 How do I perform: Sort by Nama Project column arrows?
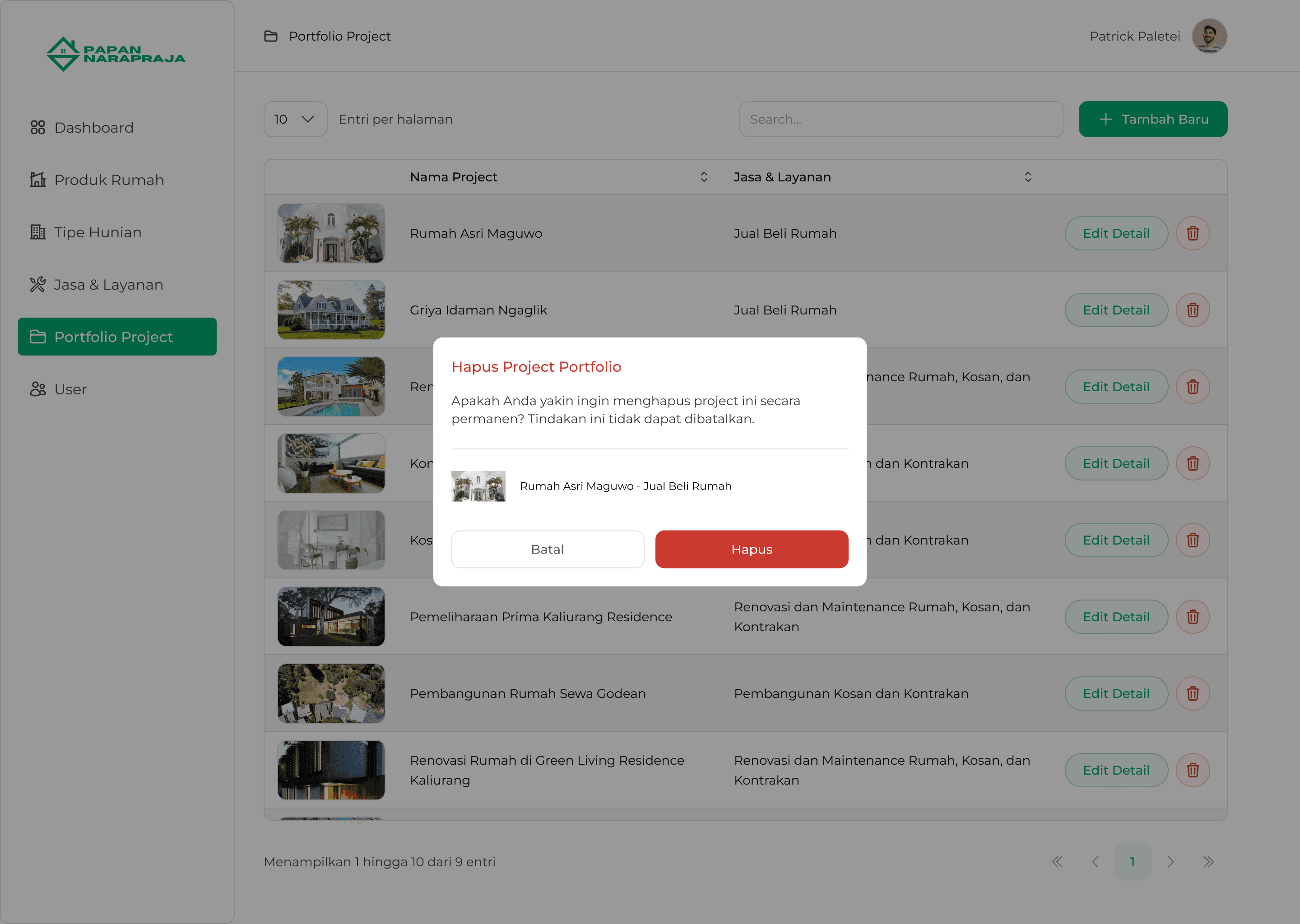tap(704, 177)
